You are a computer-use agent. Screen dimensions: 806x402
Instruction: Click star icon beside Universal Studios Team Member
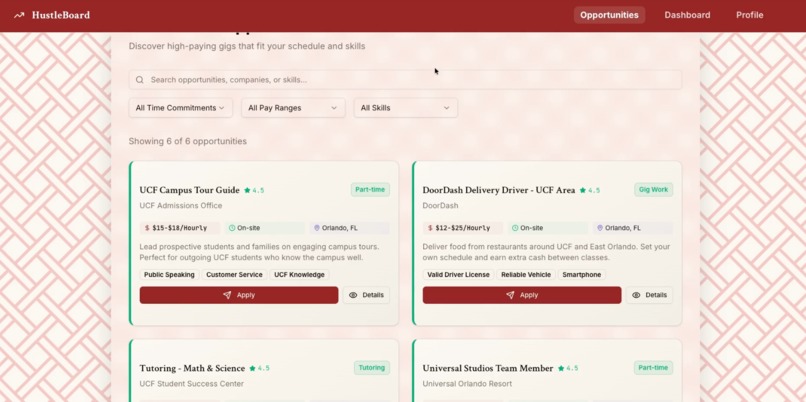click(561, 368)
